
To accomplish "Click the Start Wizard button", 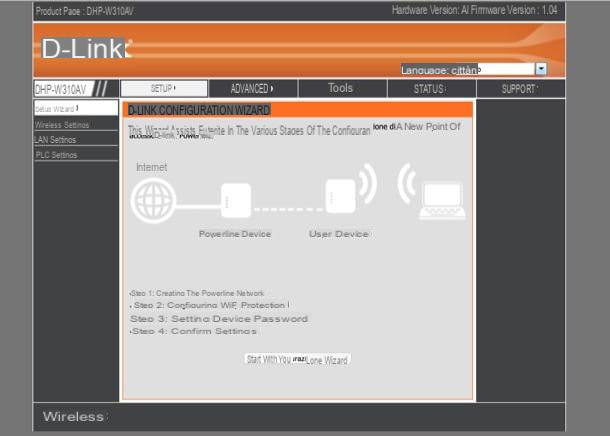I will 298,360.
